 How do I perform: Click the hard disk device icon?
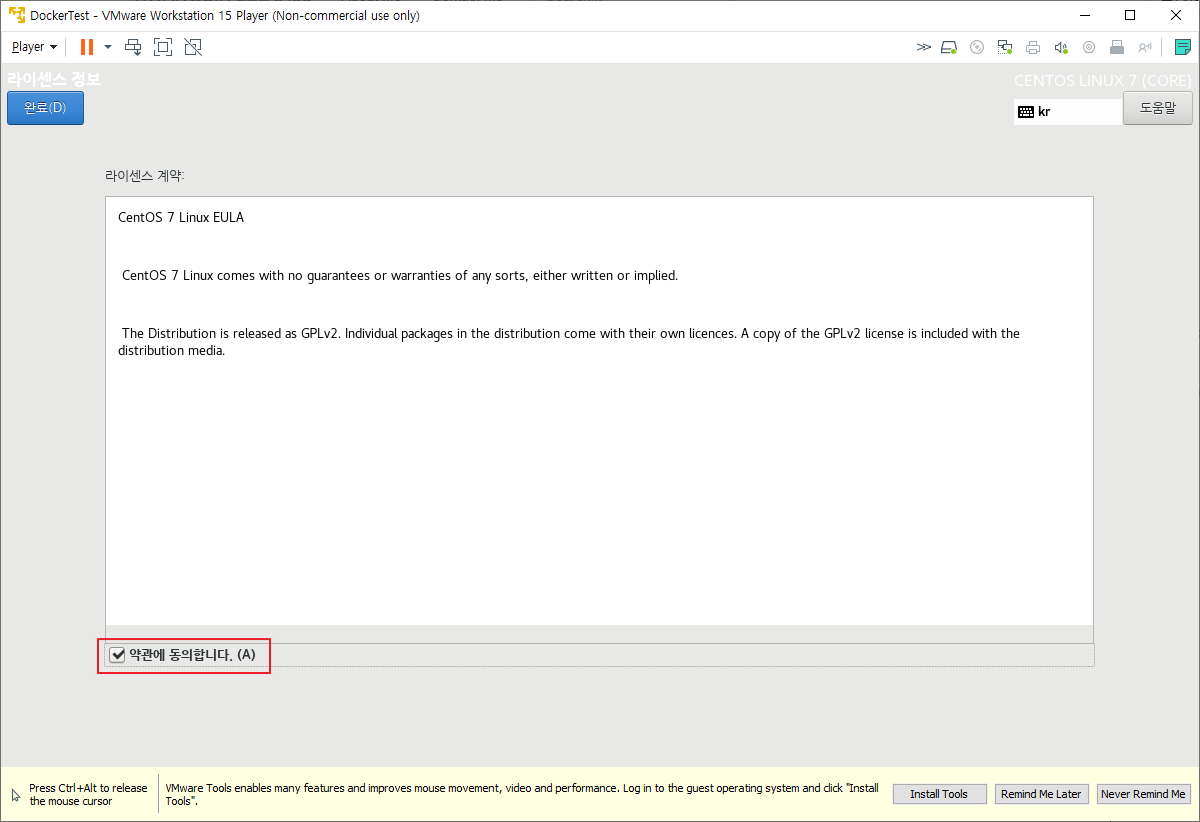tap(950, 47)
